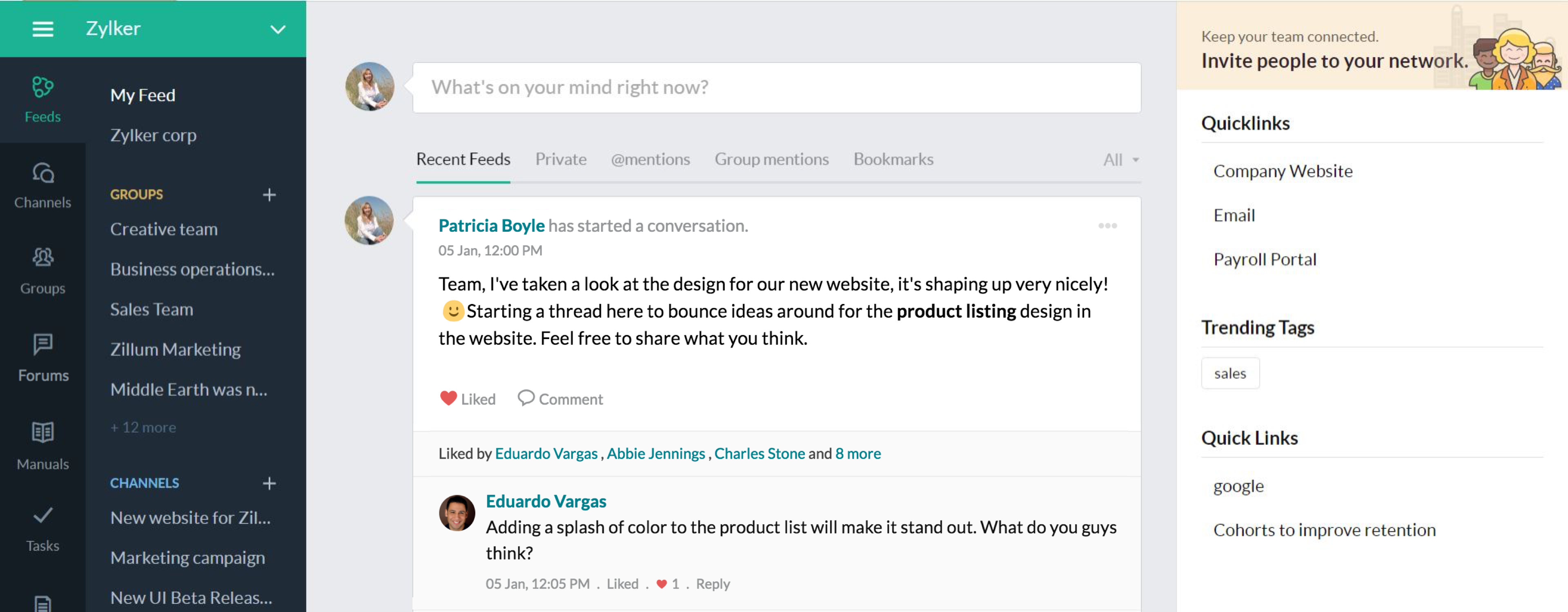Open the '8 more' likes link

point(857,453)
